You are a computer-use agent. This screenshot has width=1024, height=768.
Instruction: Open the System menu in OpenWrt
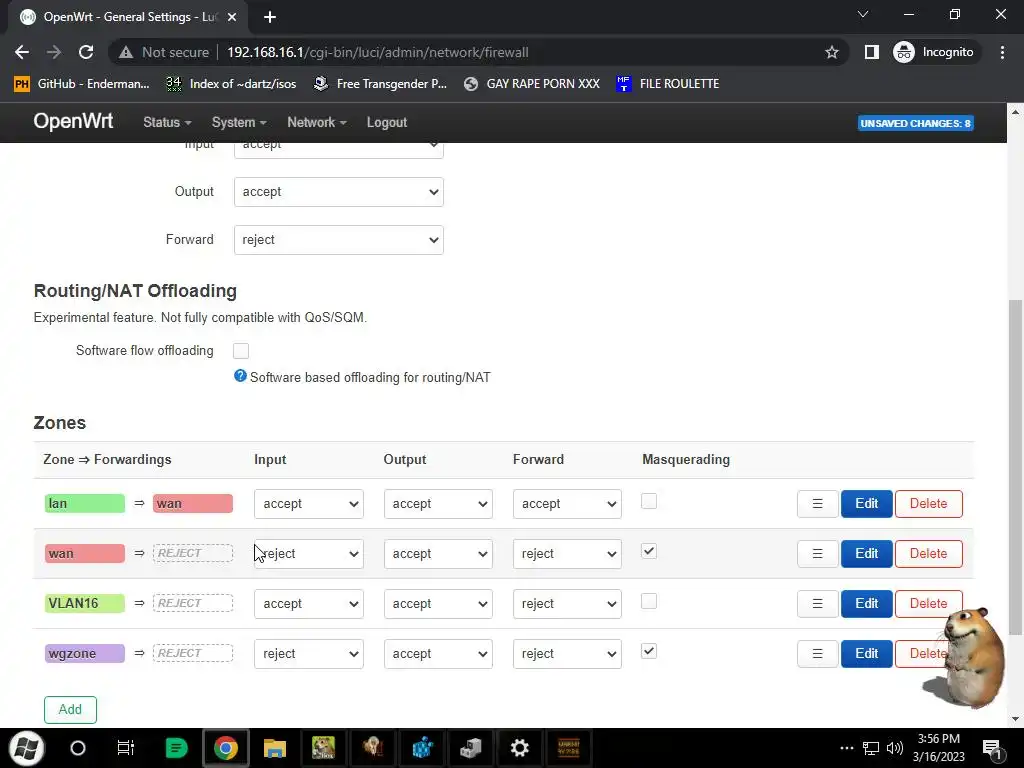239,122
